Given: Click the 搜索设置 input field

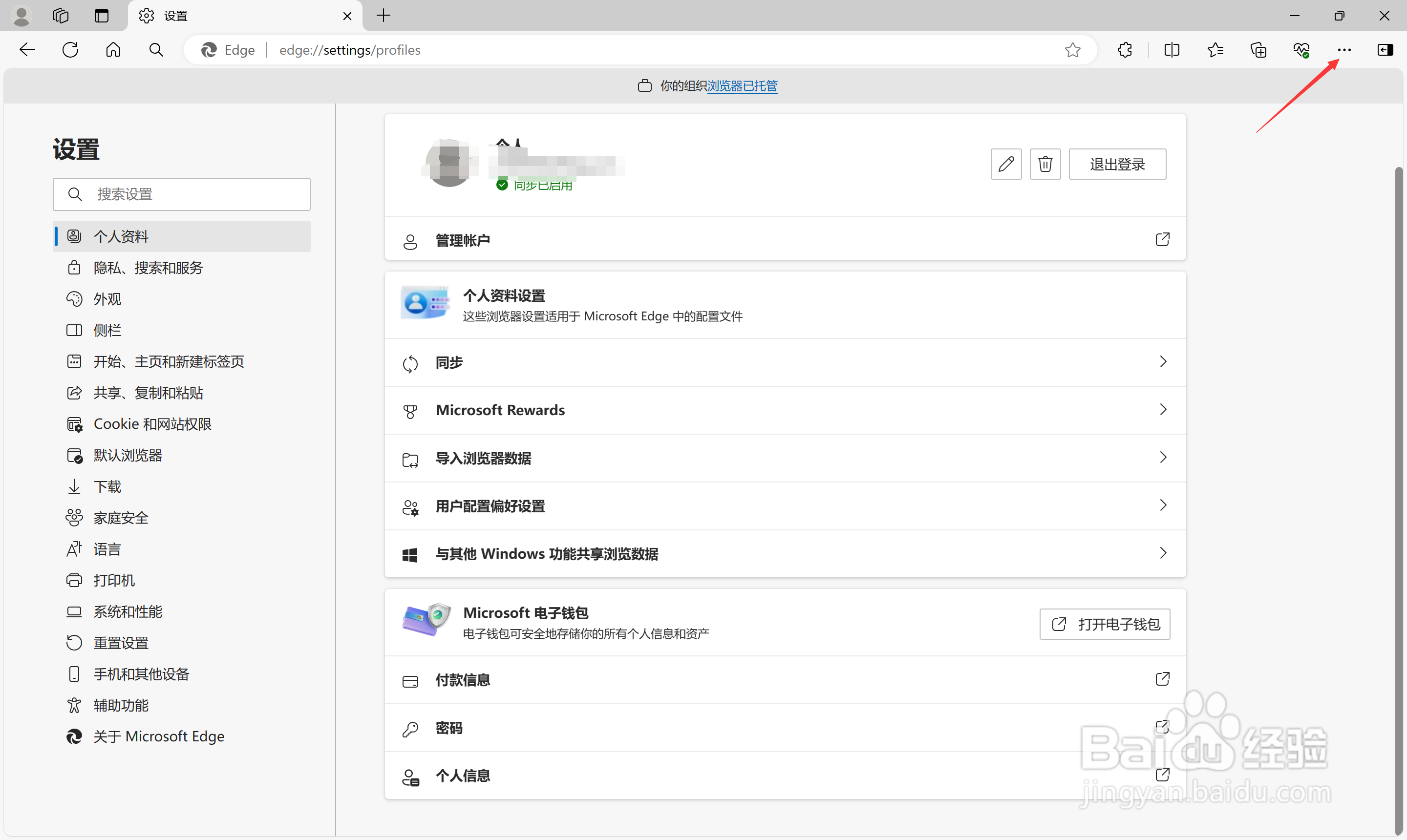Looking at the screenshot, I should (x=182, y=194).
